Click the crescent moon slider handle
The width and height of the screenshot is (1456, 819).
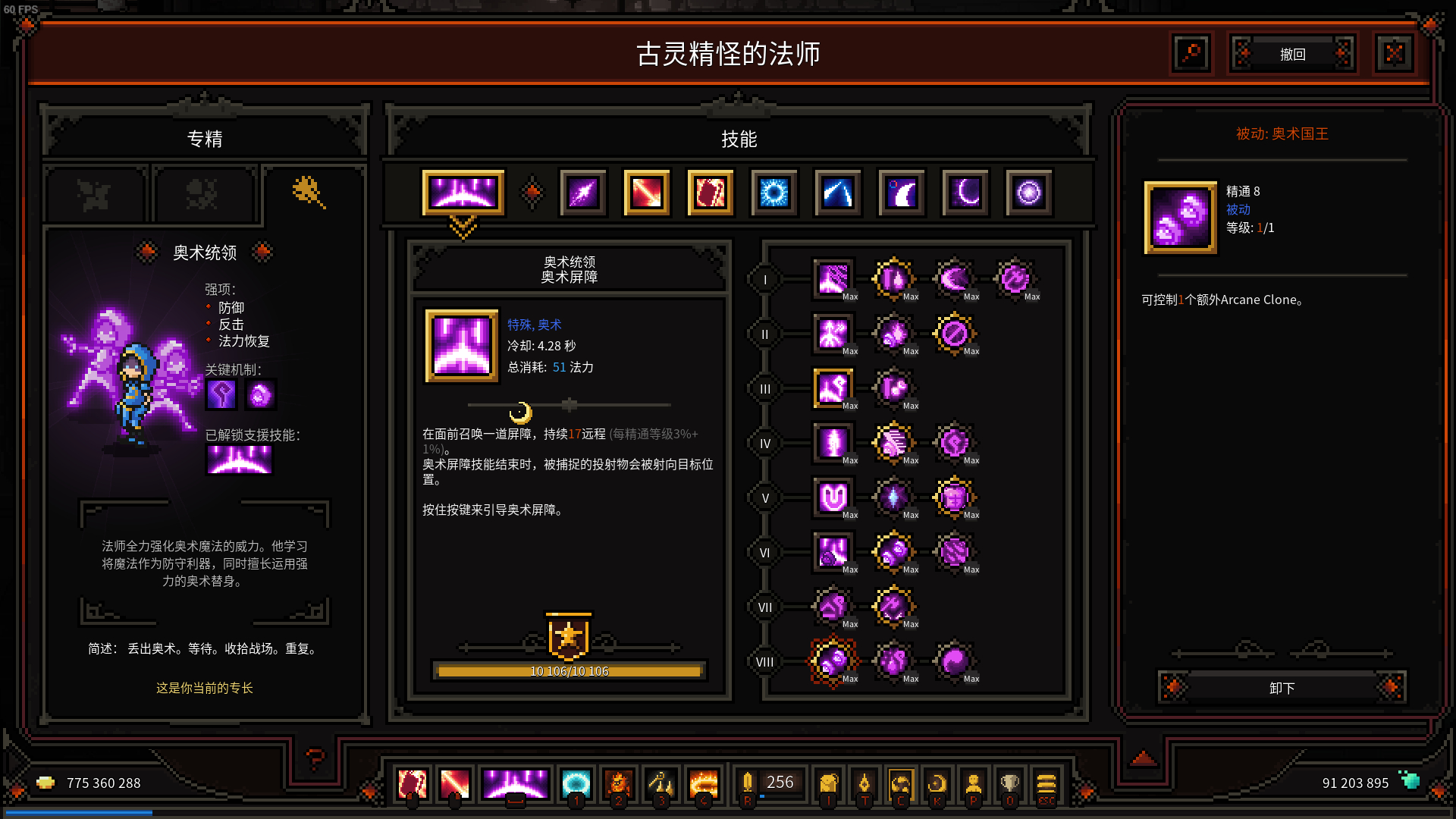point(520,412)
